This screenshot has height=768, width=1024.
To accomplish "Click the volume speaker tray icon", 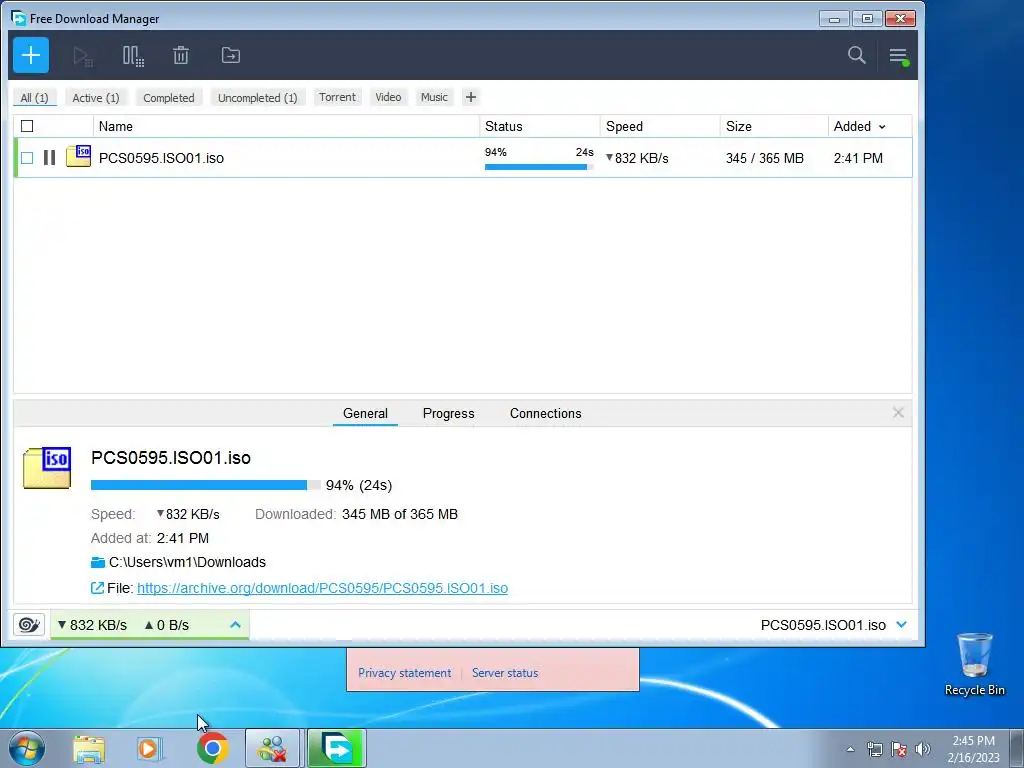I will coord(923,749).
